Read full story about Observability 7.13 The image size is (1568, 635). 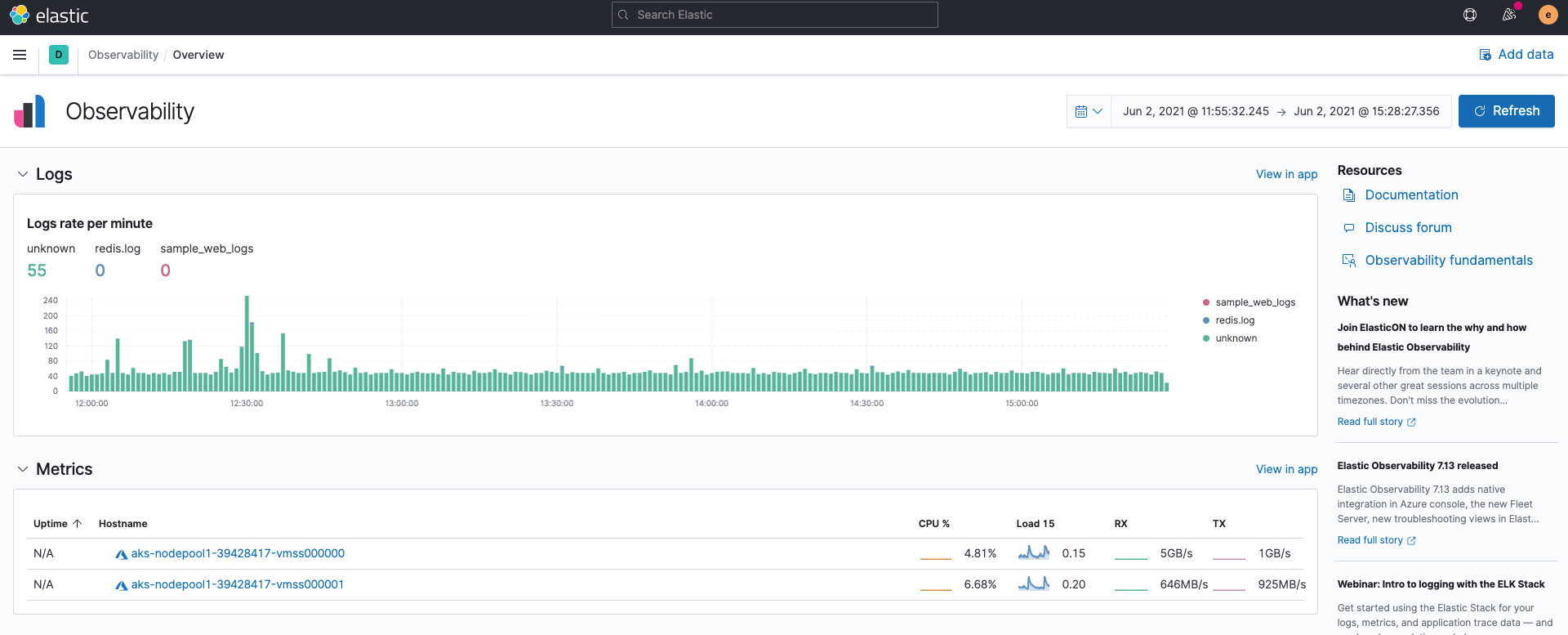pyautogui.click(x=1376, y=540)
